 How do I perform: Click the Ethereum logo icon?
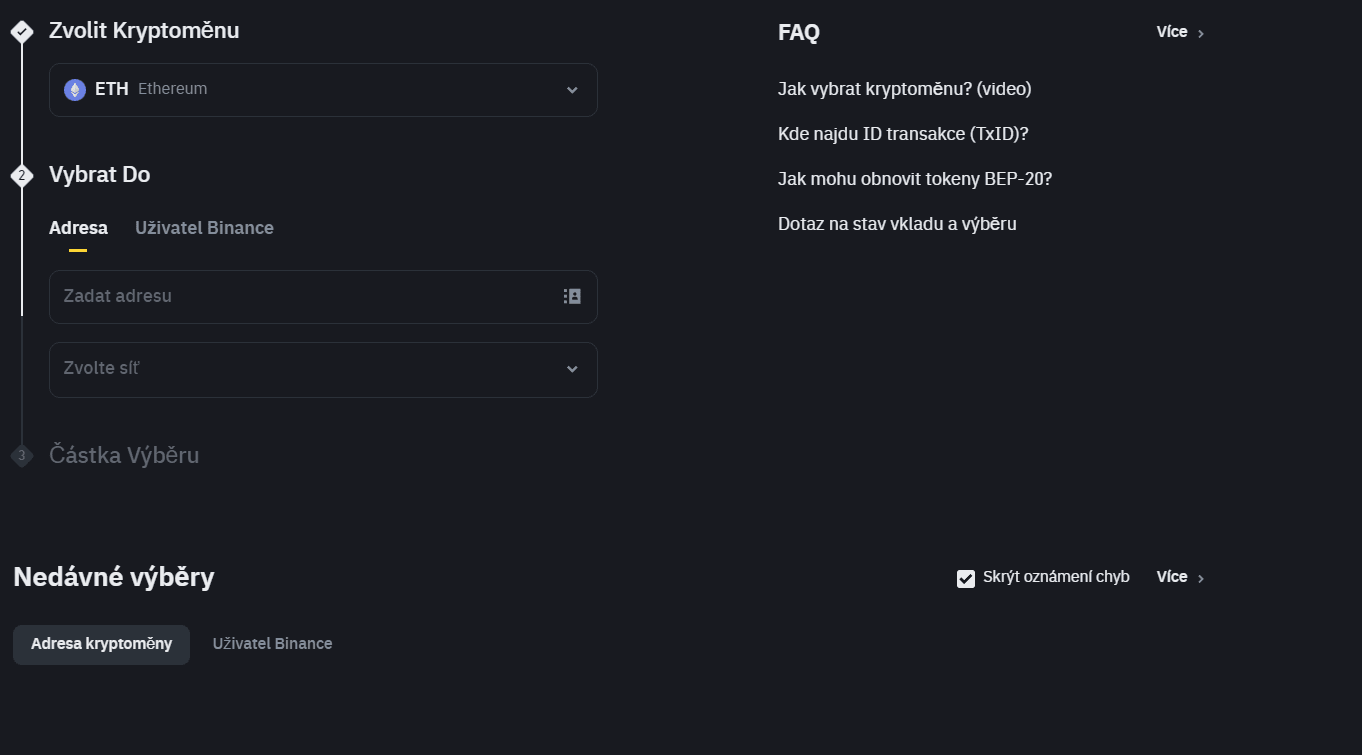pyautogui.click(x=75, y=88)
